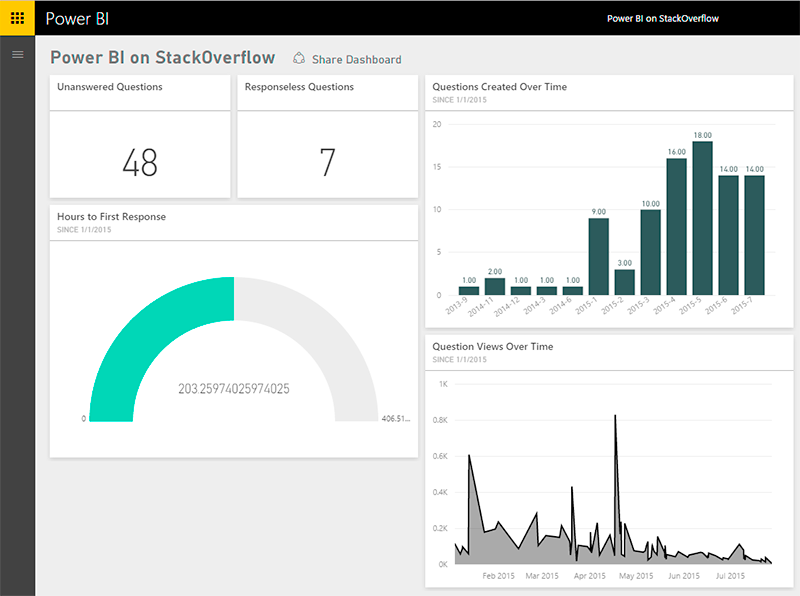
Task: Expand the hamburger navigation menu
Action: [17, 55]
